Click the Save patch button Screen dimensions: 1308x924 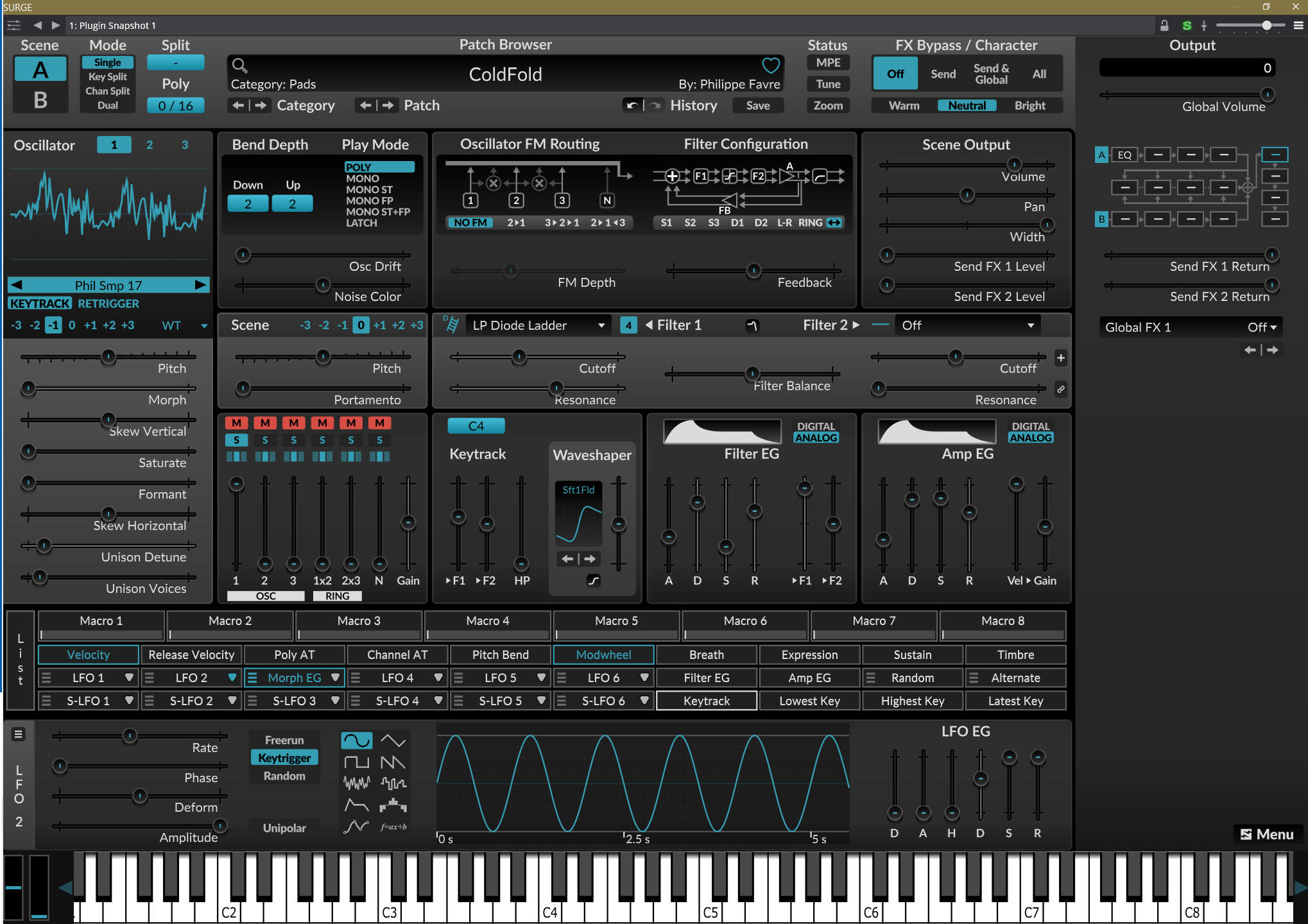(x=757, y=105)
